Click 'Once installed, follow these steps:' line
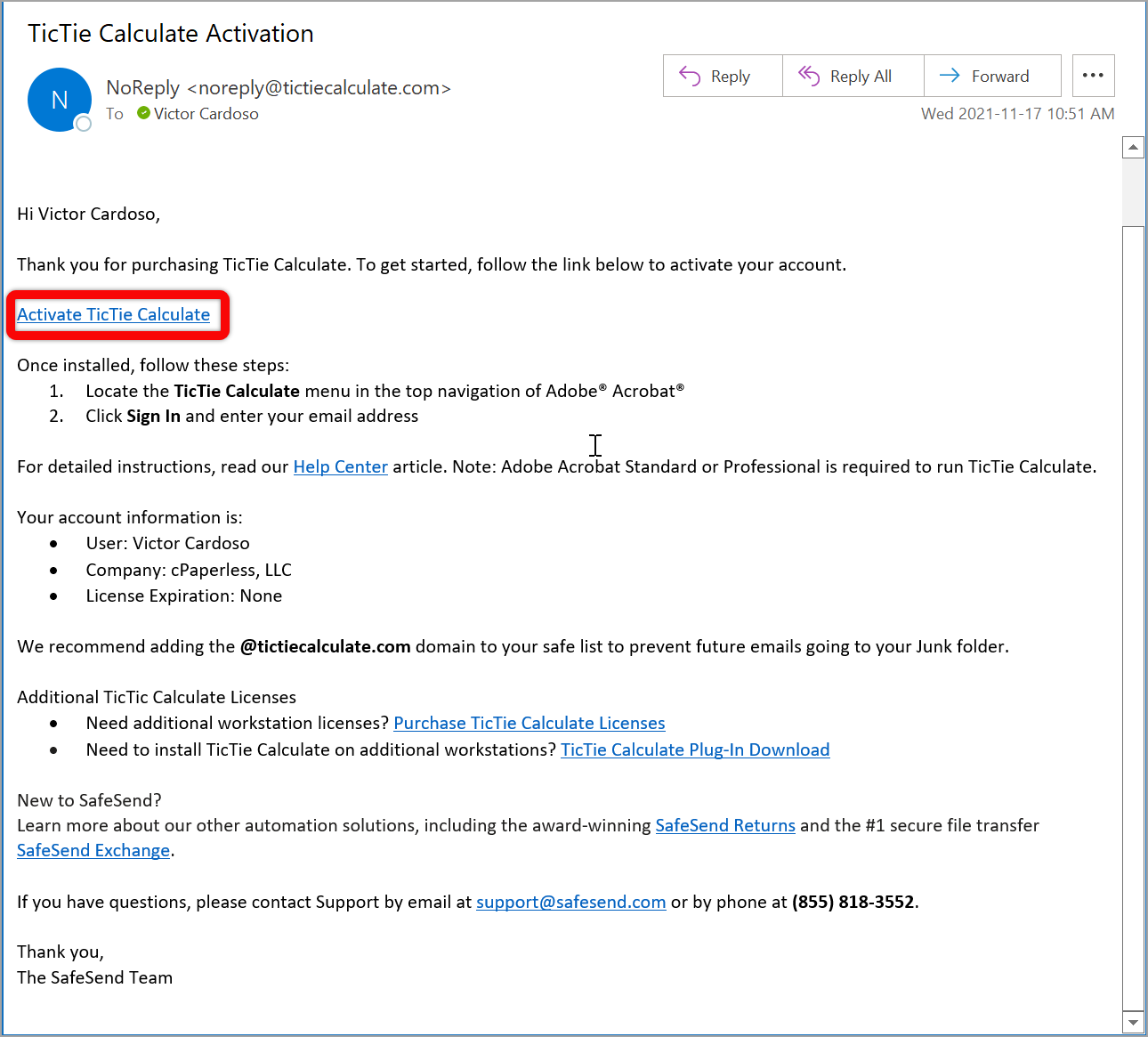Viewport: 1148px width, 1037px height. (153, 365)
